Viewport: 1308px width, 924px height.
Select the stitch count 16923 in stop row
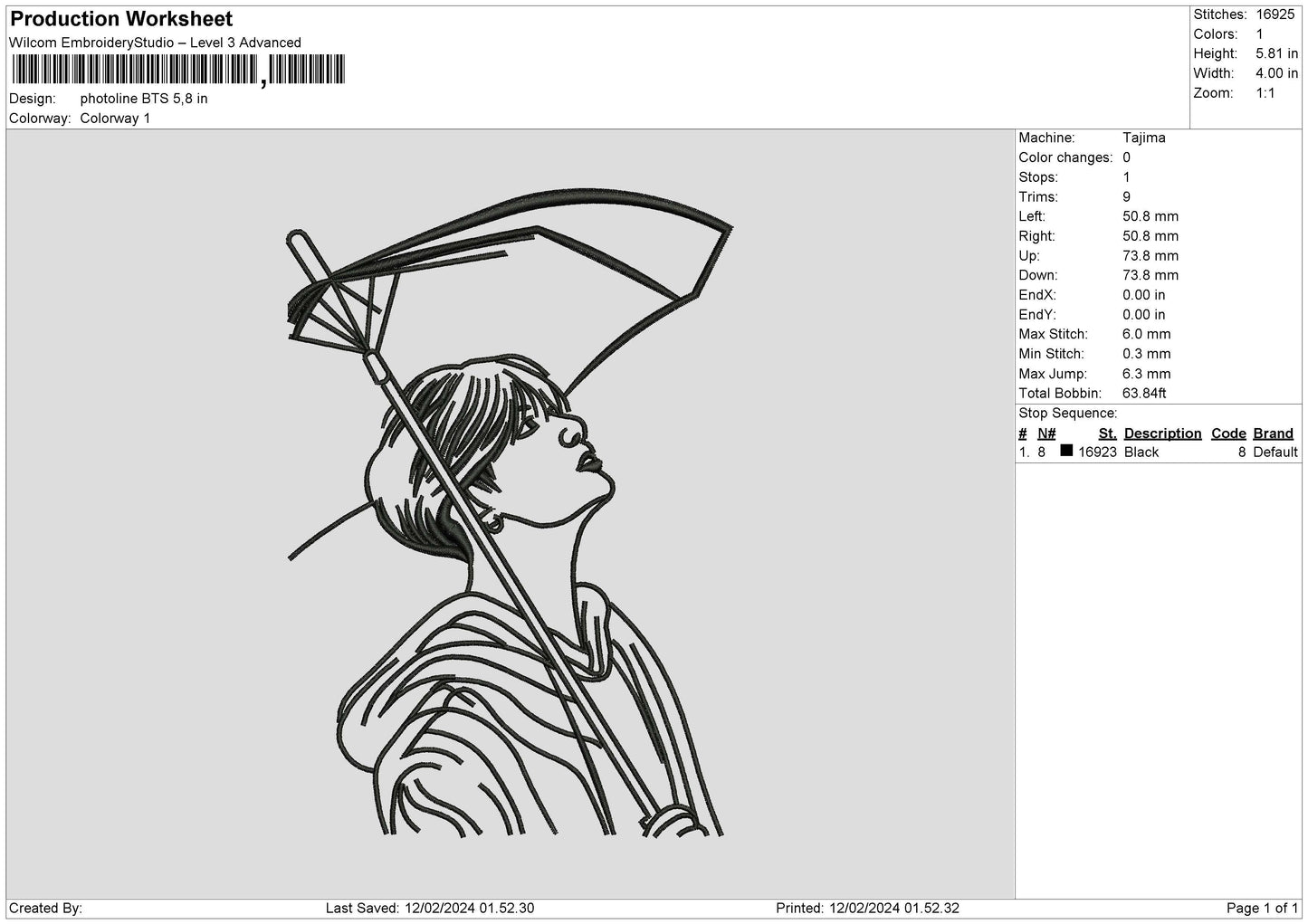(1098, 452)
